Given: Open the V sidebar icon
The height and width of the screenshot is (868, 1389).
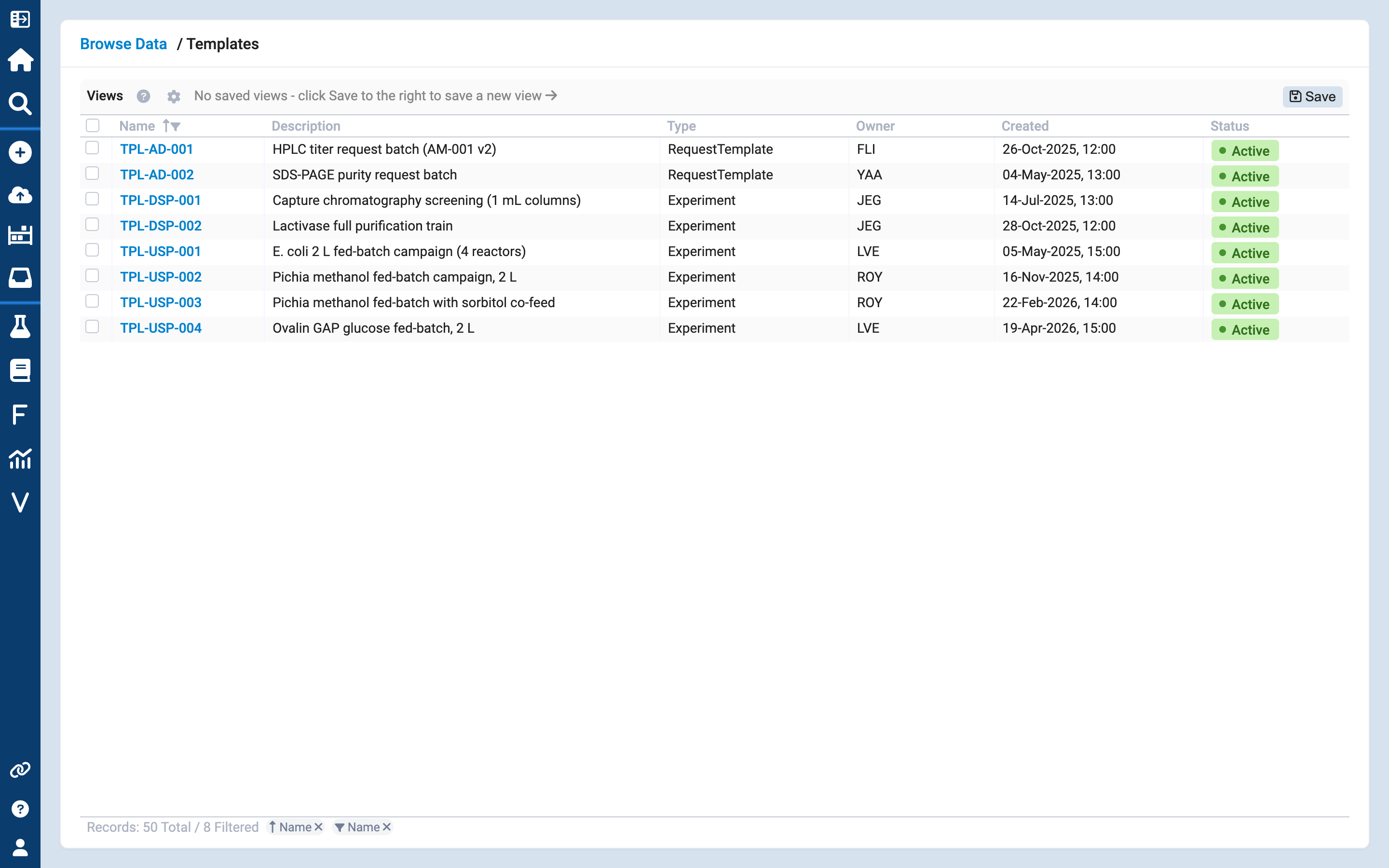Looking at the screenshot, I should tap(20, 502).
